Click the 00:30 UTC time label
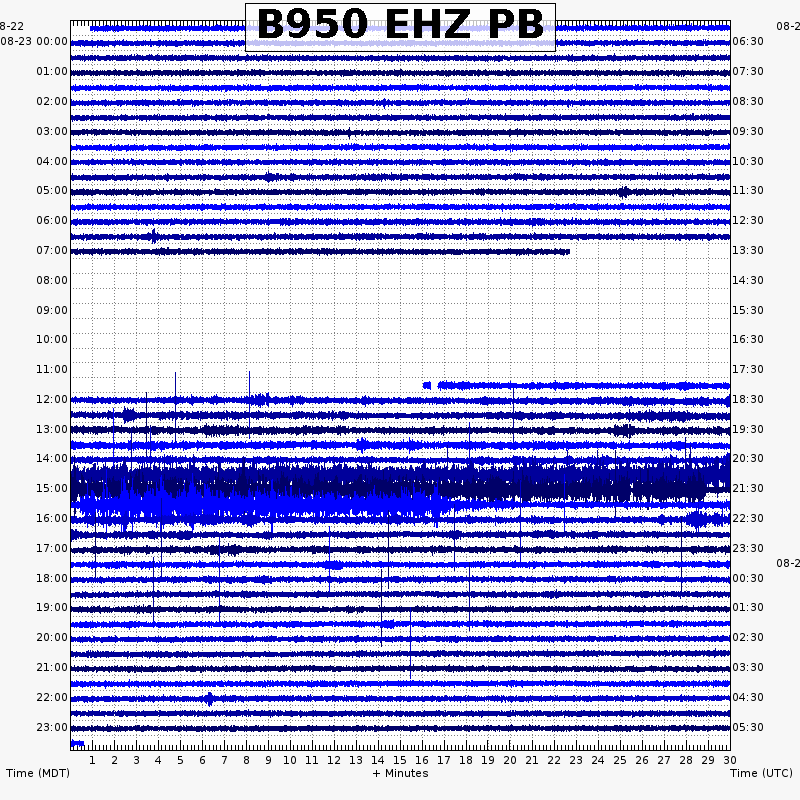Viewport: 800px width, 800px height. pos(748,579)
